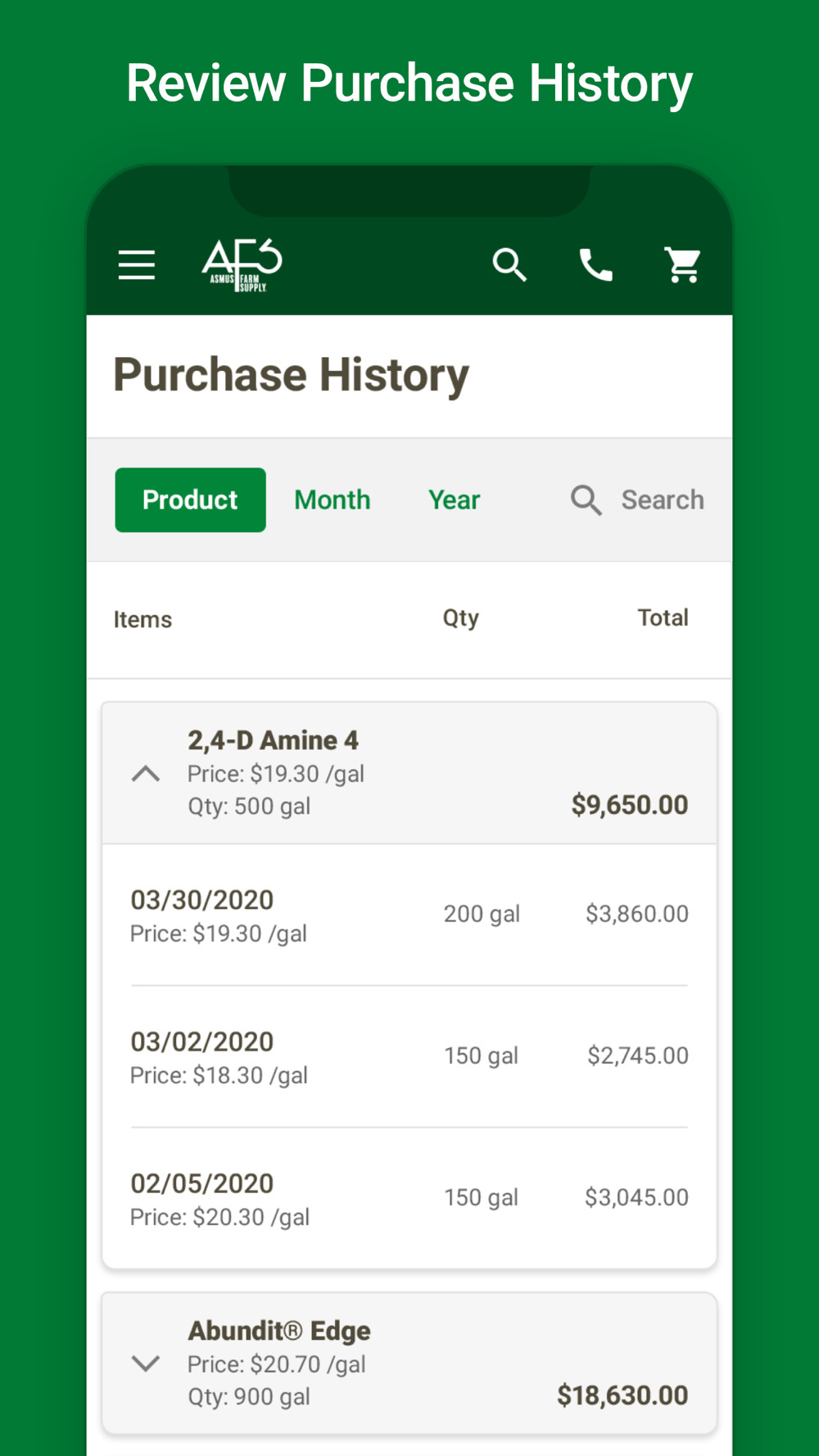Viewport: 819px width, 1456px height.
Task: Open the hamburger navigation menu
Action: pos(137,265)
